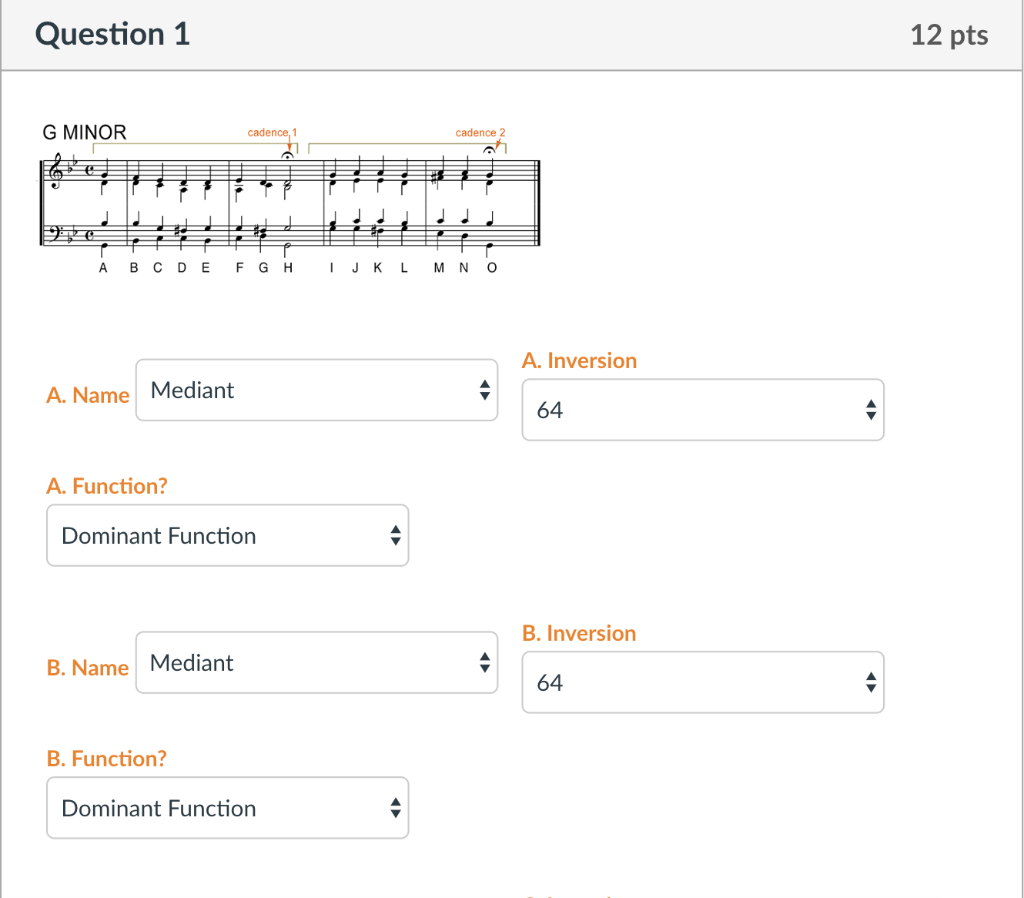Select the fermata above cadence 1
The height and width of the screenshot is (898, 1024).
(288, 154)
